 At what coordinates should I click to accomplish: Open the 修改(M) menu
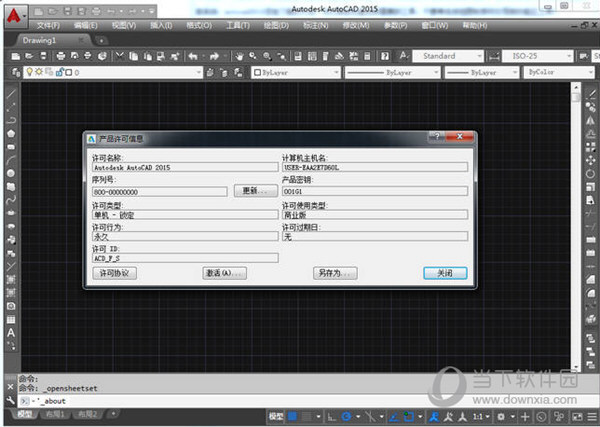coord(355,26)
